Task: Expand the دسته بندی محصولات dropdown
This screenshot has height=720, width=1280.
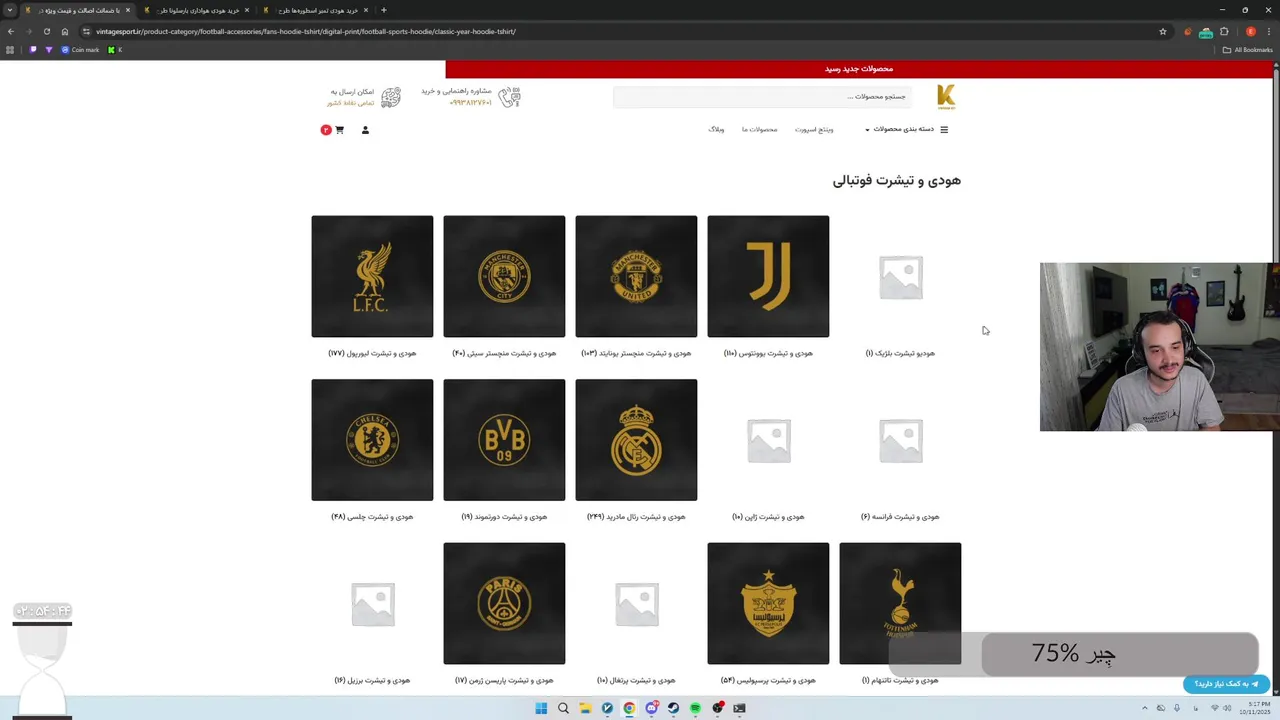Action: (x=899, y=129)
